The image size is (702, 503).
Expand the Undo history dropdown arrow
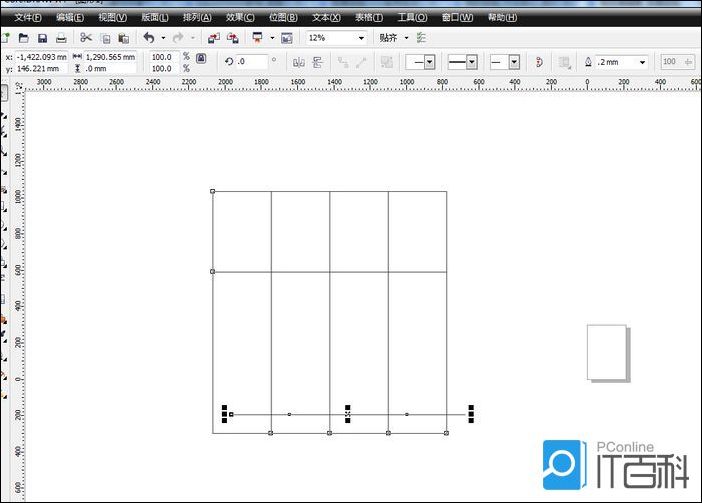pos(163,38)
